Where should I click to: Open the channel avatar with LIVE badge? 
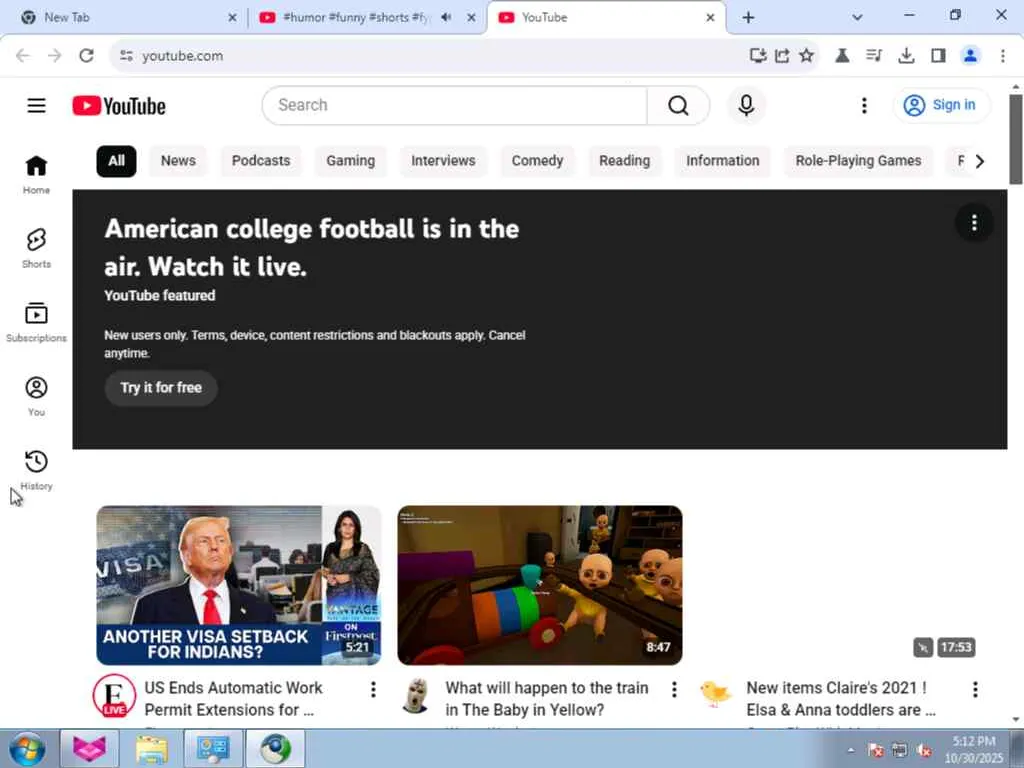coord(114,696)
